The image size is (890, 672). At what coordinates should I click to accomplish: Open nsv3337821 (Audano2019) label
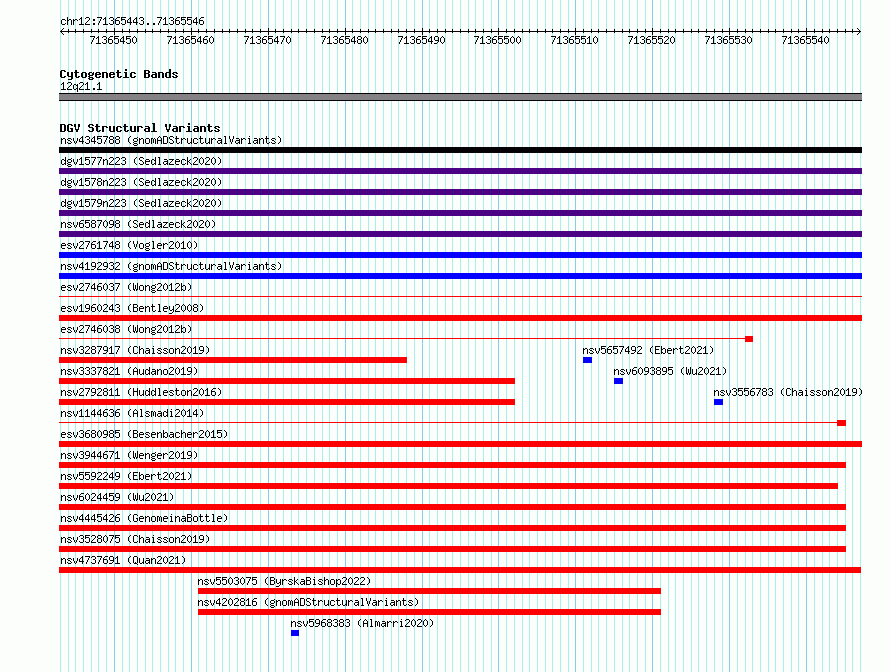pos(129,371)
